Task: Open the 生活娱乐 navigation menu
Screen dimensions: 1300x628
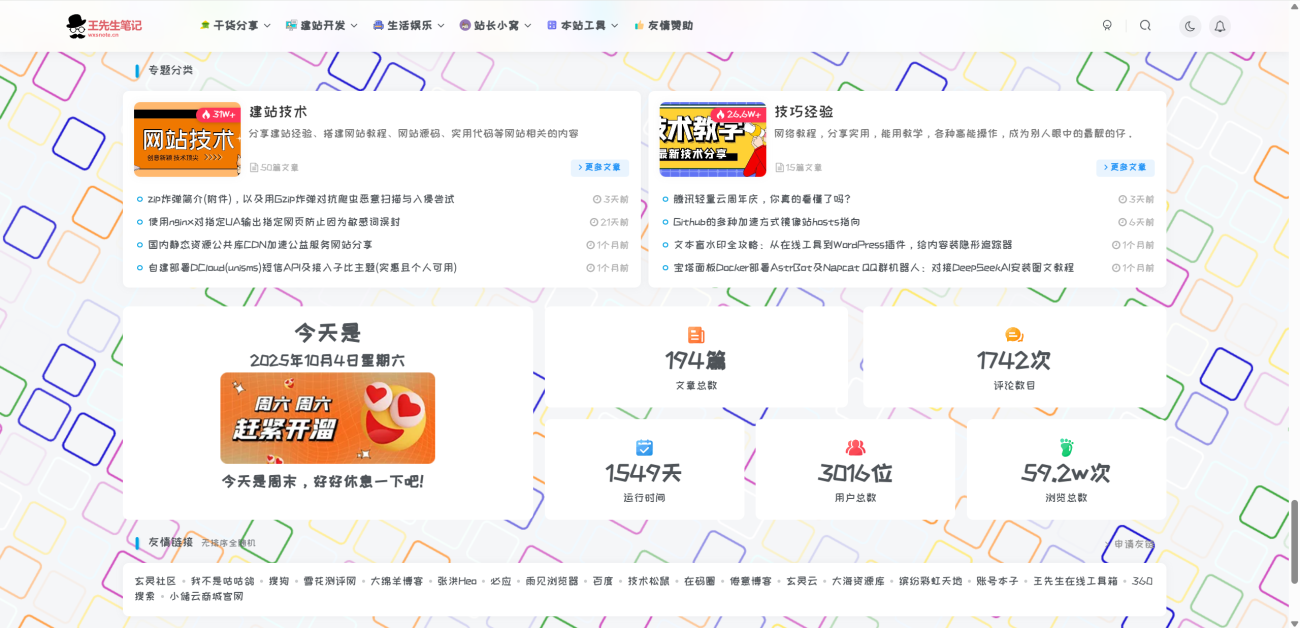Action: pyautogui.click(x=408, y=26)
